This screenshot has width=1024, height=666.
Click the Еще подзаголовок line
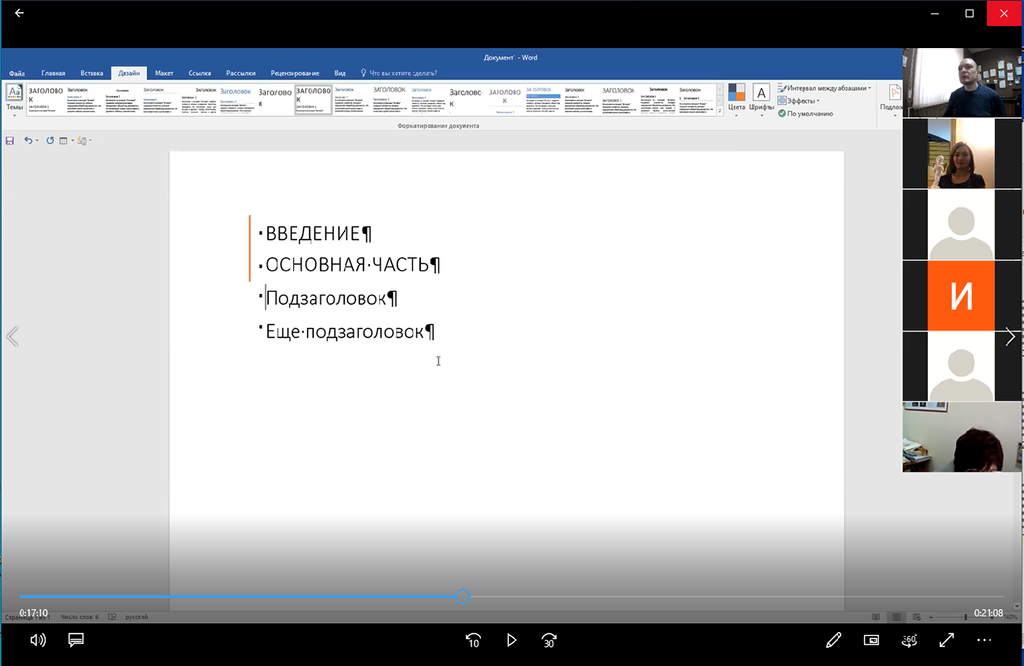pos(349,332)
